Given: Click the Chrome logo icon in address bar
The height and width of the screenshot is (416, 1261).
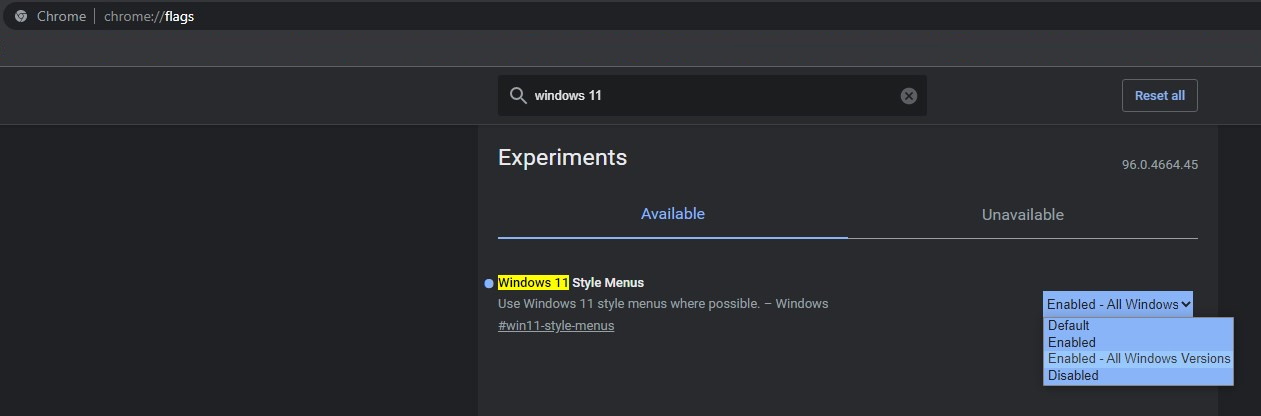Looking at the screenshot, I should 21,16.
